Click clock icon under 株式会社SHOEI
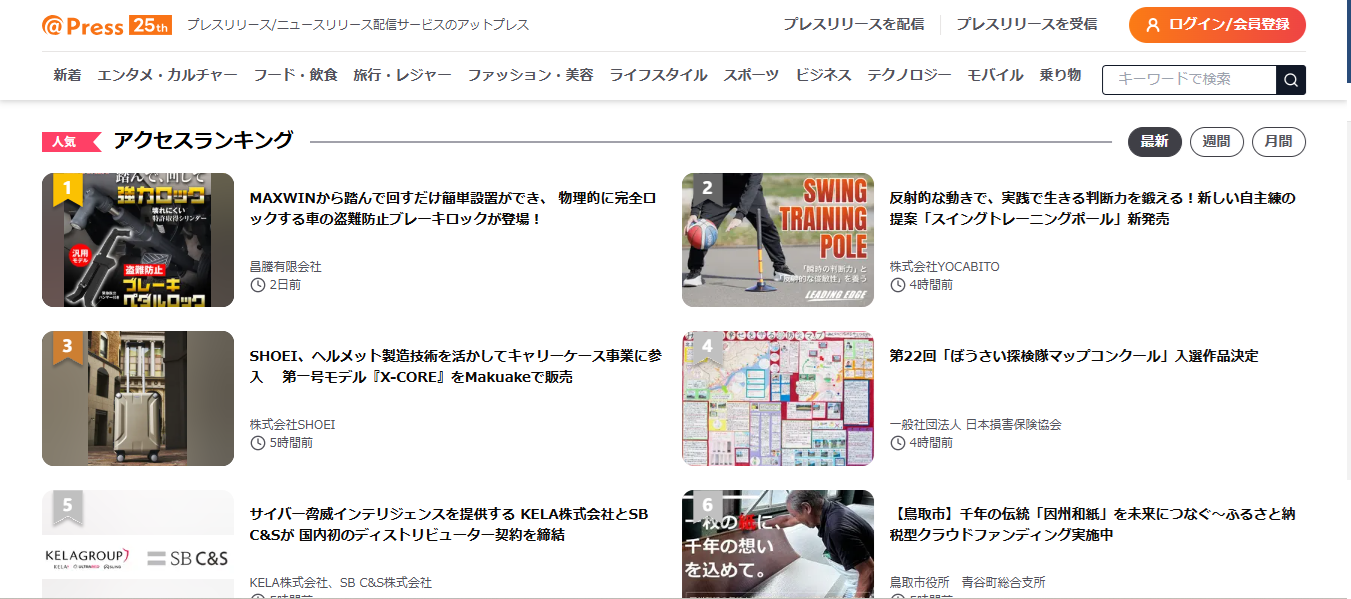 tap(257, 443)
